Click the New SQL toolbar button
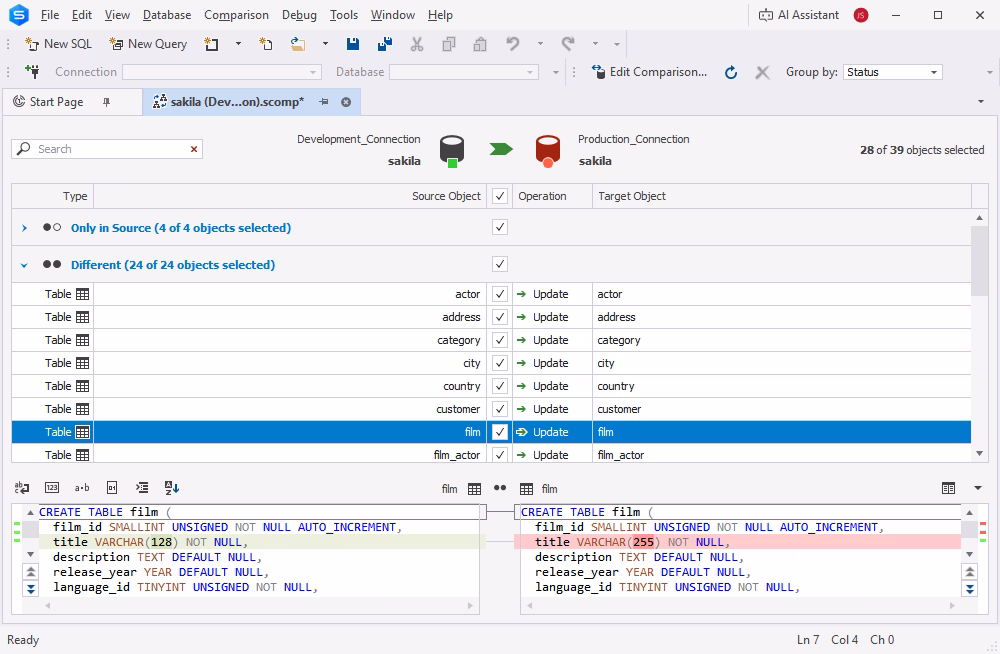Image resolution: width=1000 pixels, height=654 pixels. point(58,44)
